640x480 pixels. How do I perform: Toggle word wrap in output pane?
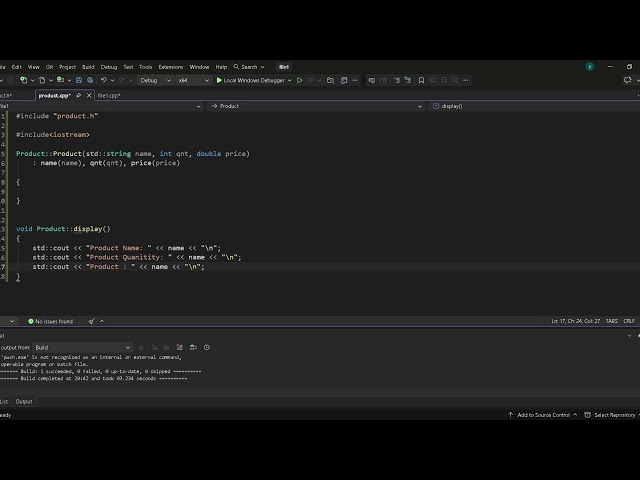pos(193,347)
